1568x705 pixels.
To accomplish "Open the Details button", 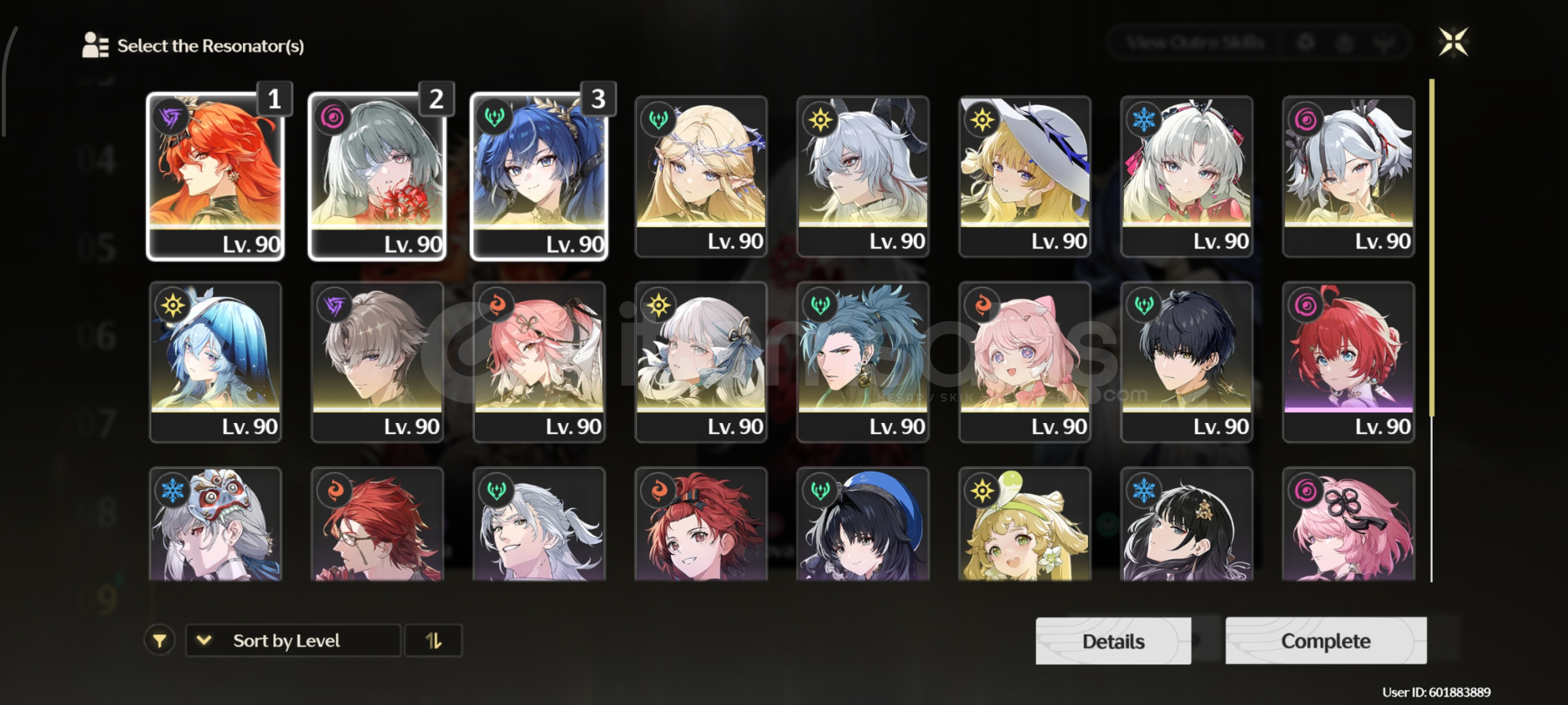I will tap(1113, 641).
